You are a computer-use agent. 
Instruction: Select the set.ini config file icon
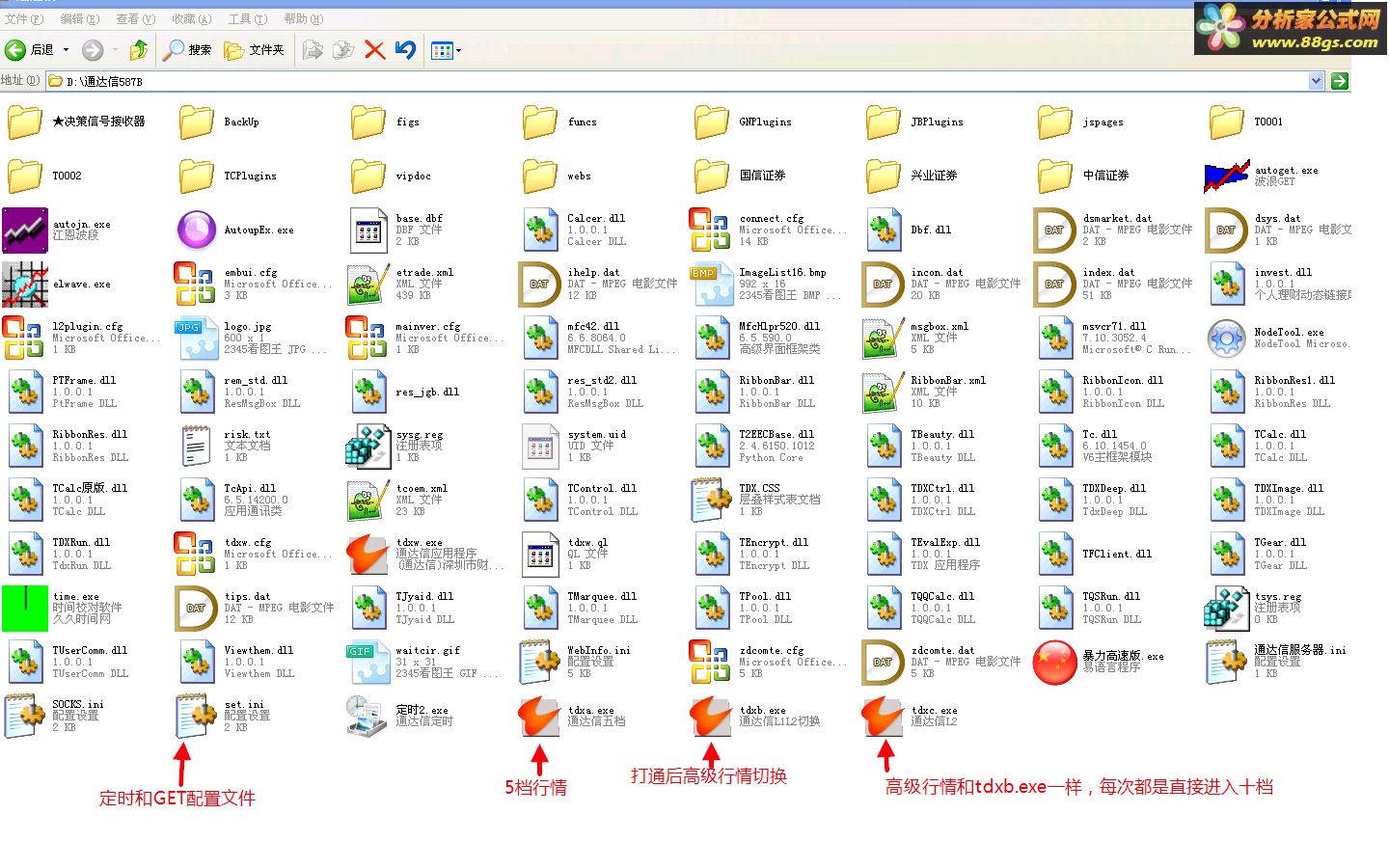pyautogui.click(x=196, y=716)
